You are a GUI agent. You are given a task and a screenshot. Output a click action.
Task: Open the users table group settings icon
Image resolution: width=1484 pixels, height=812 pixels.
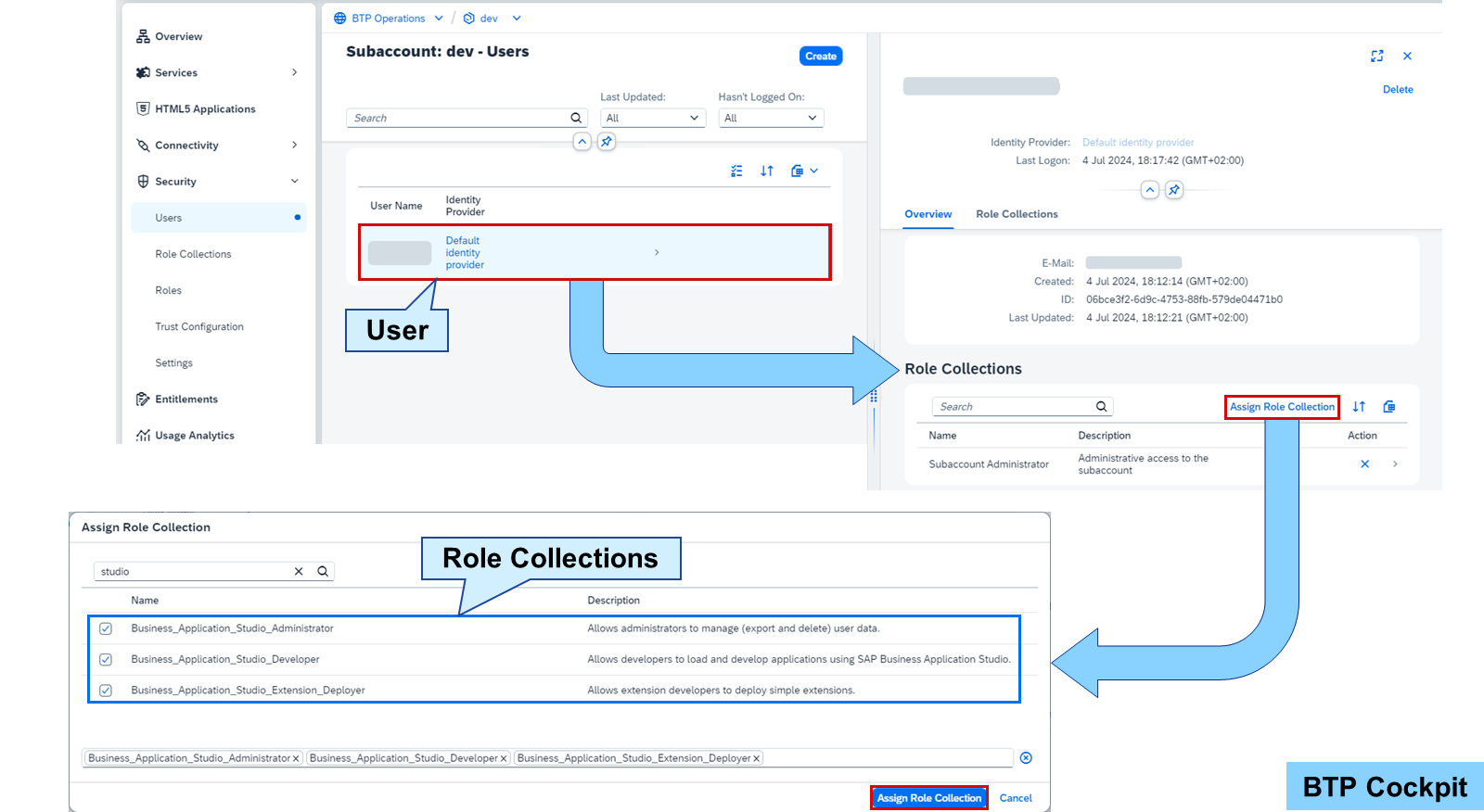[x=736, y=171]
